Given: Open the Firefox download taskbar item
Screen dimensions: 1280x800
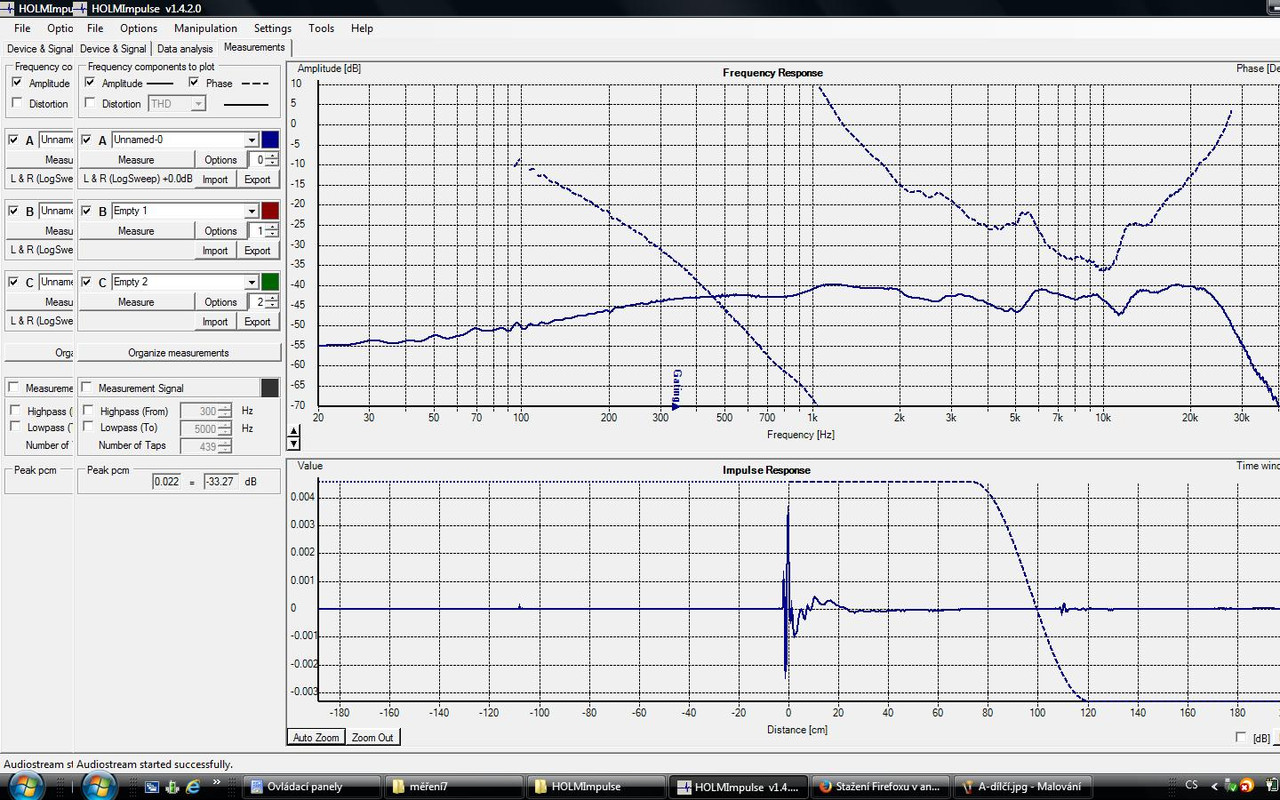Looking at the screenshot, I should pos(878,786).
